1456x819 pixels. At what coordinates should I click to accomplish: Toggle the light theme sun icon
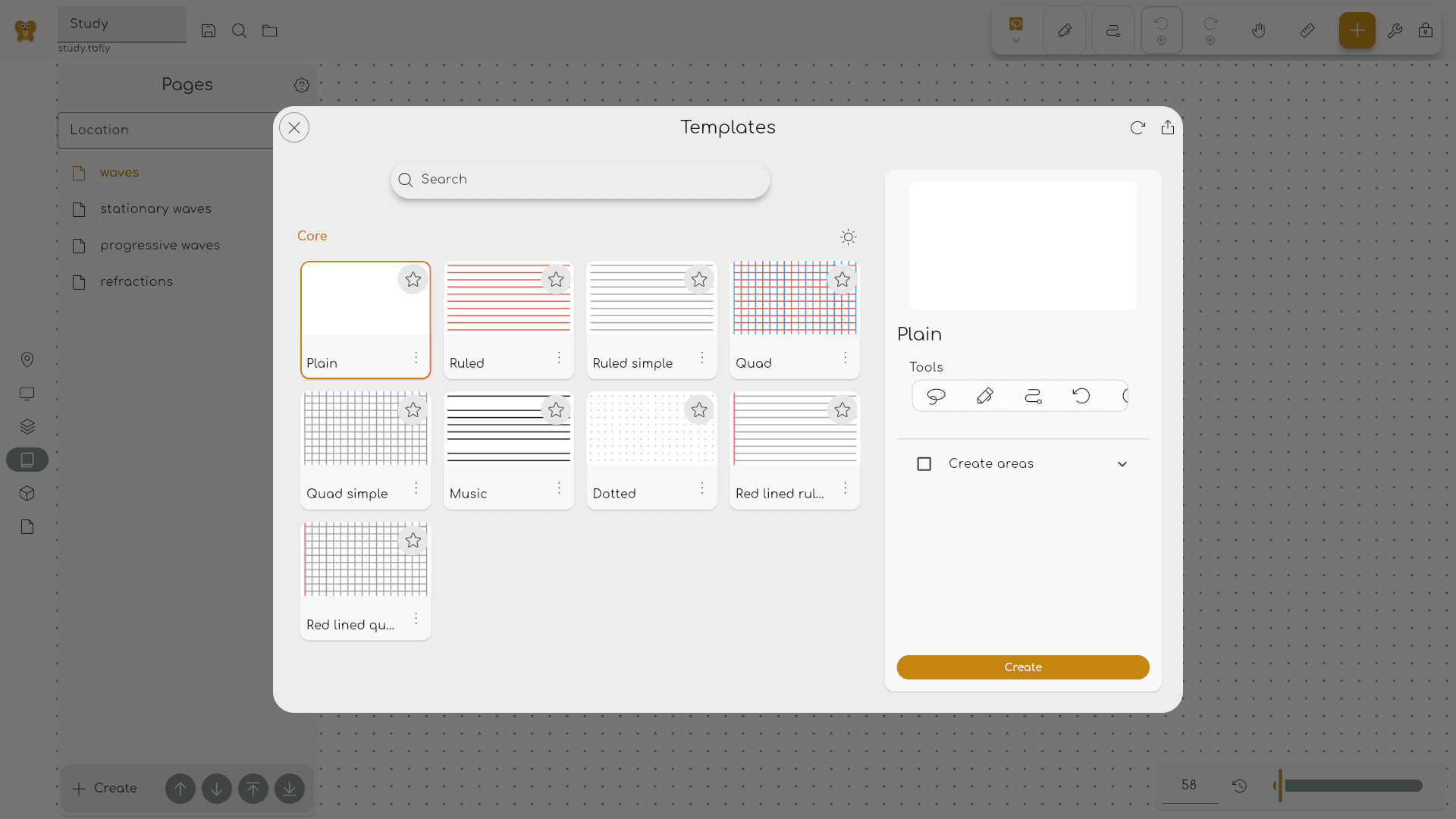pyautogui.click(x=848, y=237)
